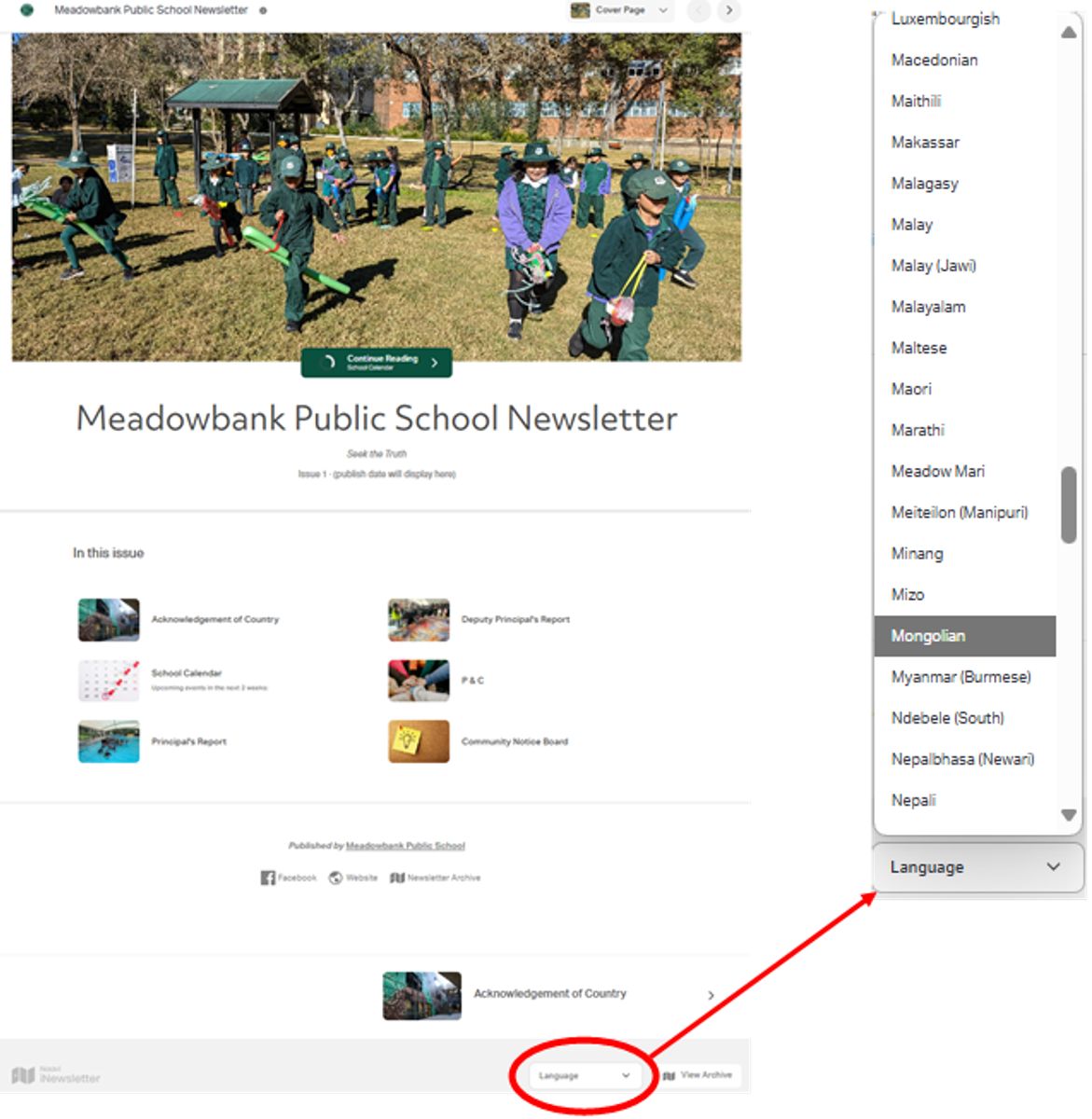Screen dimensions: 1092x1119
Task: Click the language list scroll down arrow
Action: pyautogui.click(x=1069, y=815)
